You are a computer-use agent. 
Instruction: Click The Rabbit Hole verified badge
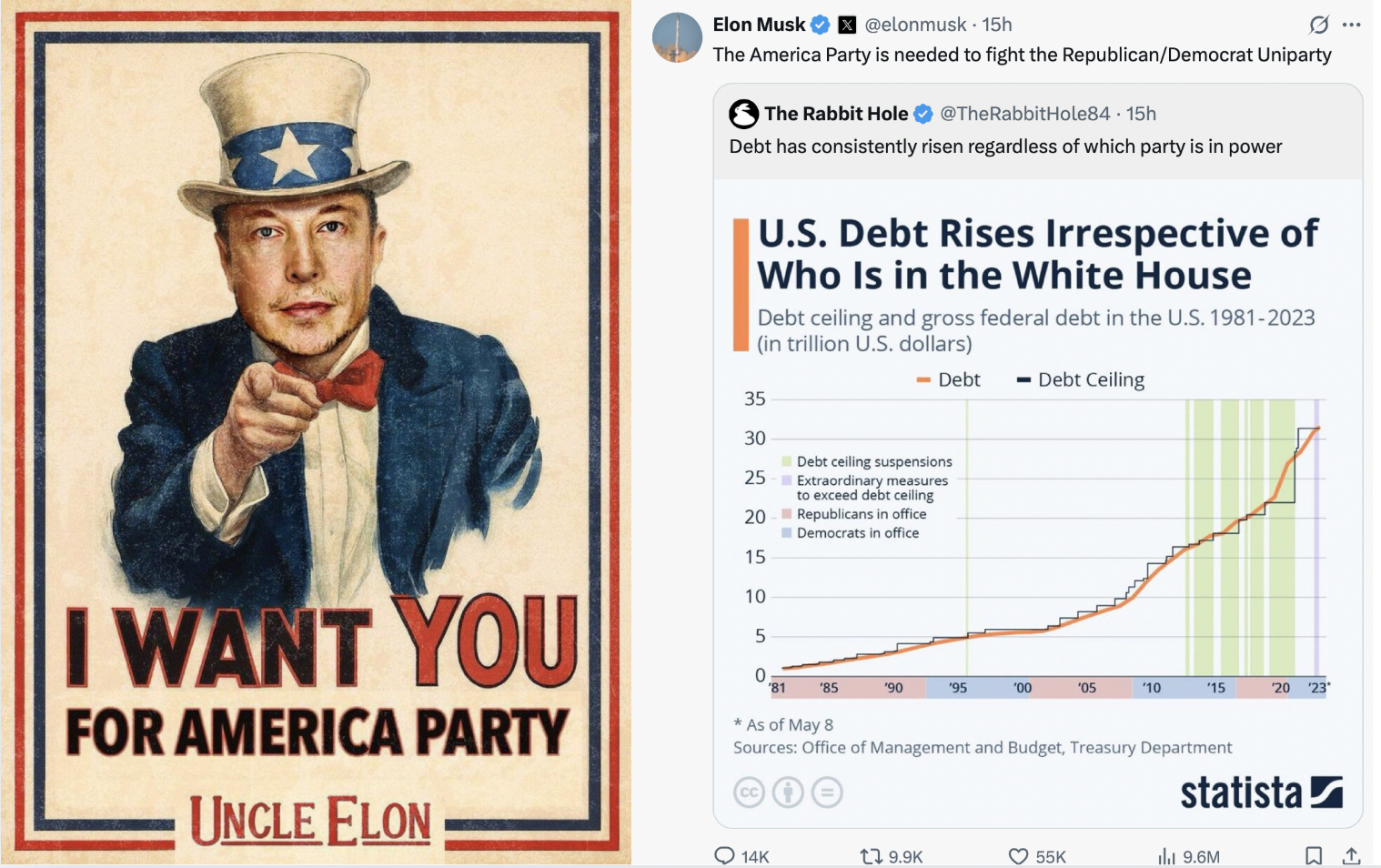coord(923,114)
